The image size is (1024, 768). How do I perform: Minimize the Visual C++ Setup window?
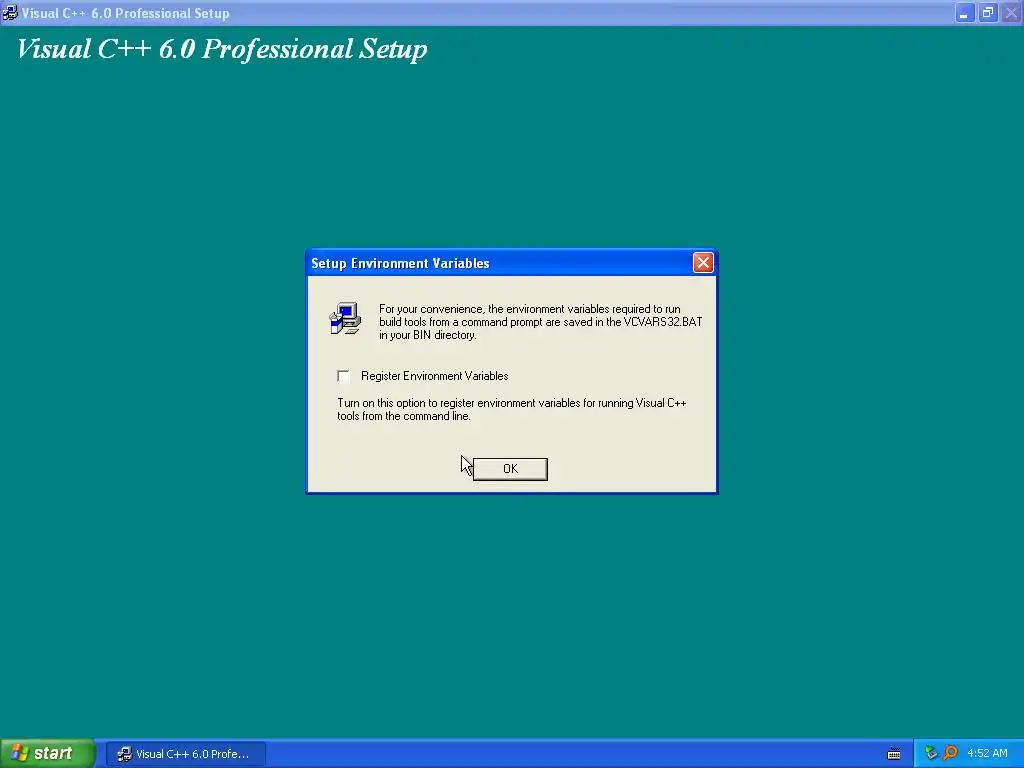click(x=965, y=13)
